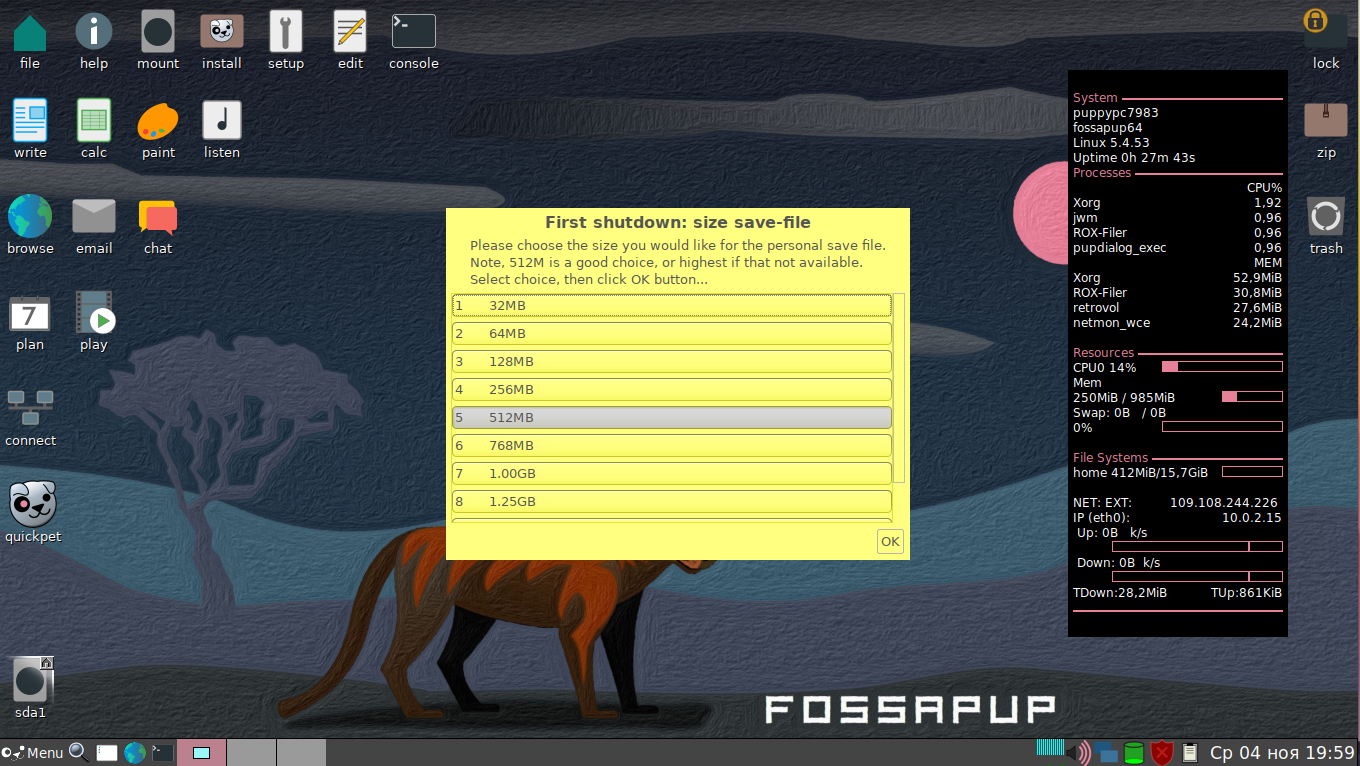Image resolution: width=1360 pixels, height=766 pixels.
Task: Select the 512MB save-file size
Action: pos(671,417)
